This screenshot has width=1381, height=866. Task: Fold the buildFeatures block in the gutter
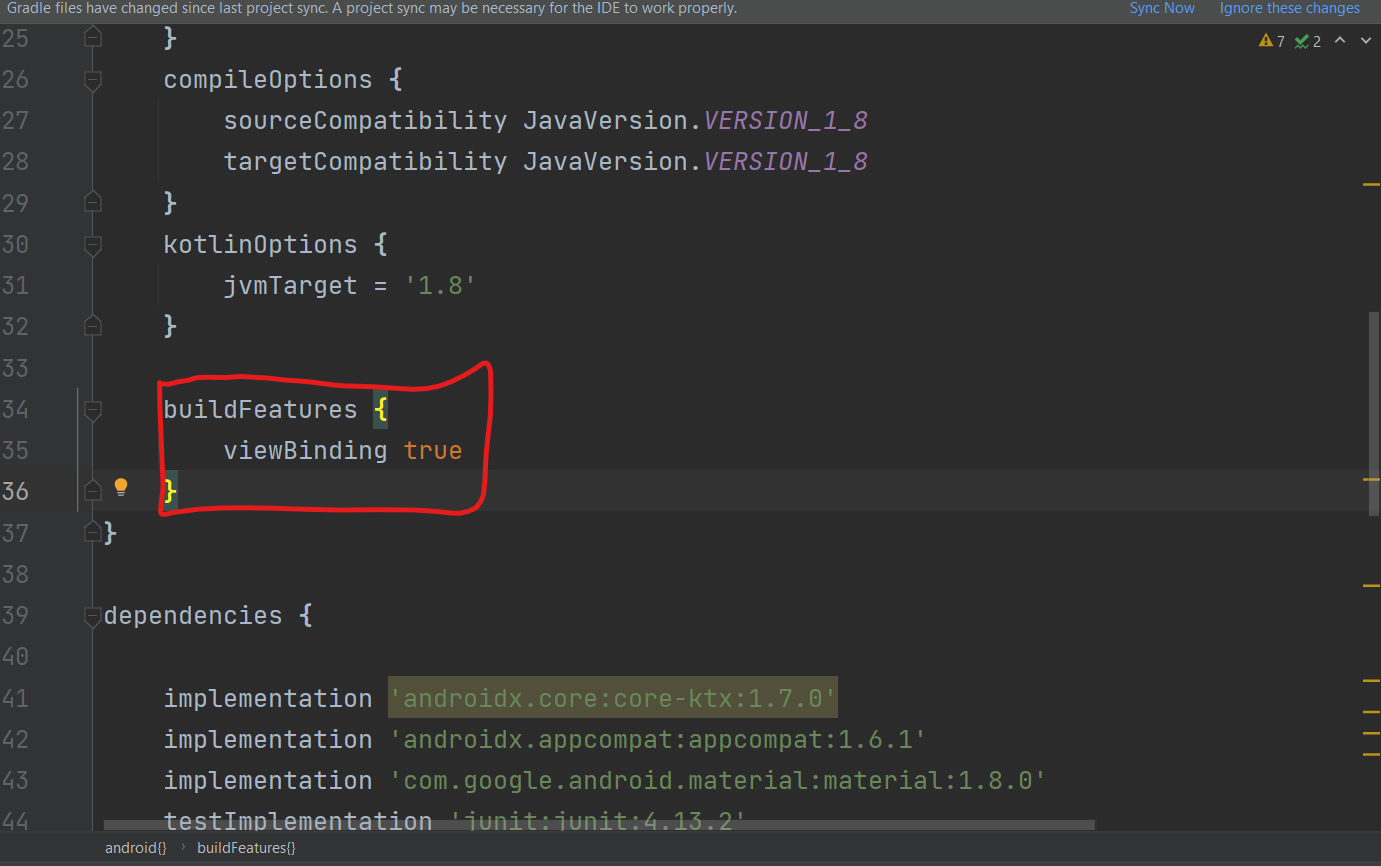[93, 409]
